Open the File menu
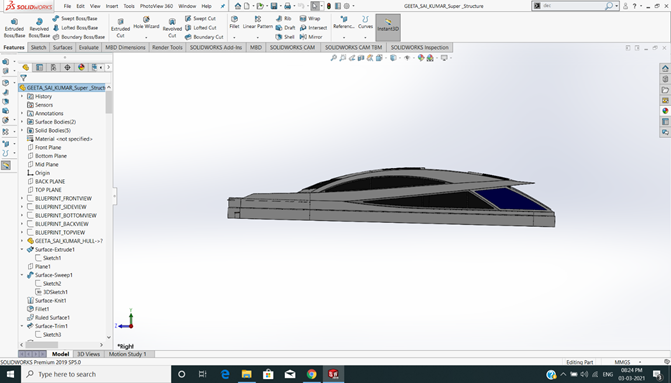 tap(67, 6)
